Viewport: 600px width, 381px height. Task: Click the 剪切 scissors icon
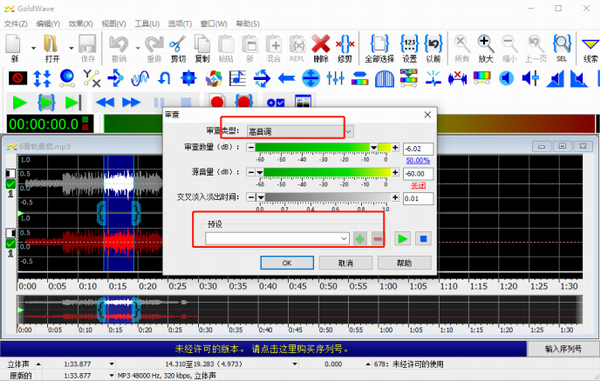click(178, 48)
